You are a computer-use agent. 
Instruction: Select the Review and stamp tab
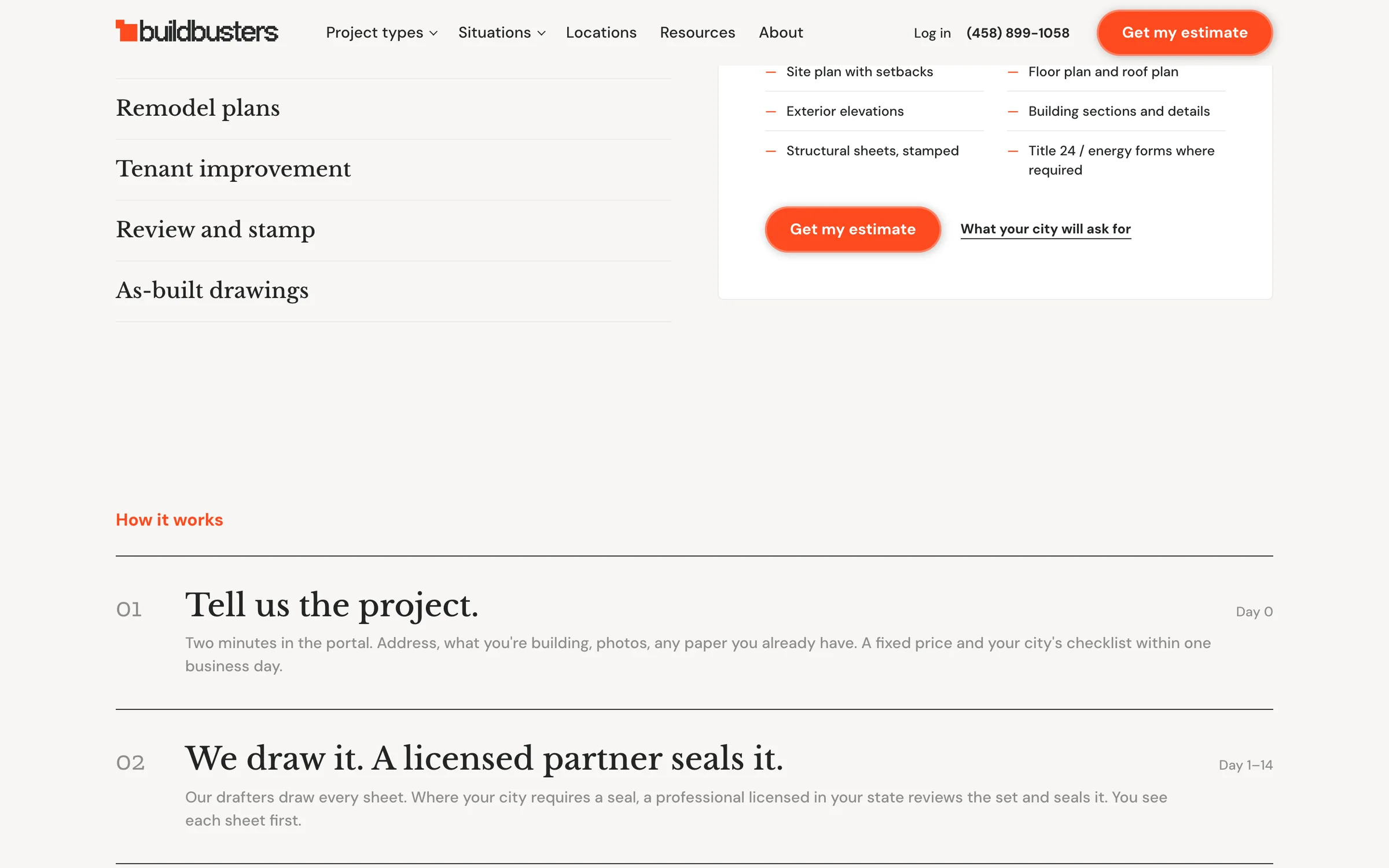click(x=394, y=230)
